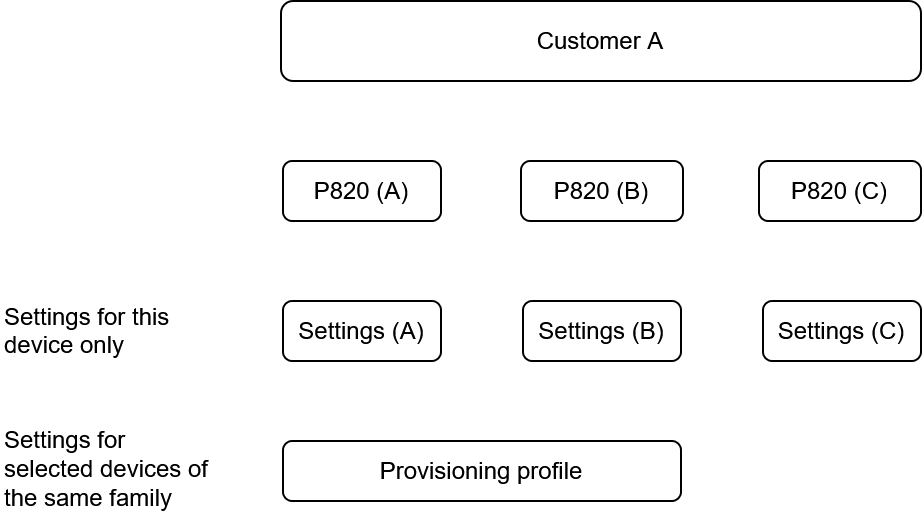Image resolution: width=922 pixels, height=512 pixels.
Task: Click the words 'the same family' in label
Action: [88, 498]
